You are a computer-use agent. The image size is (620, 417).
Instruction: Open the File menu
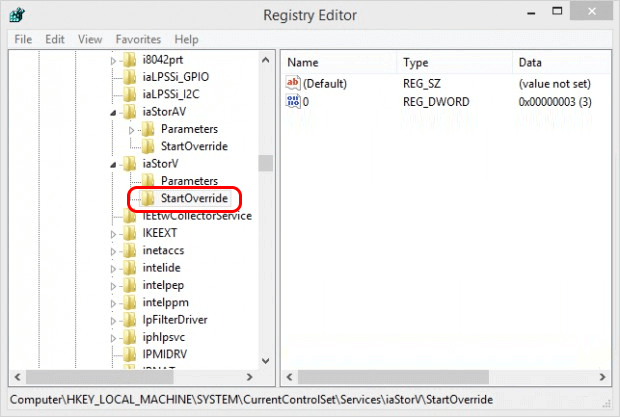pos(22,39)
